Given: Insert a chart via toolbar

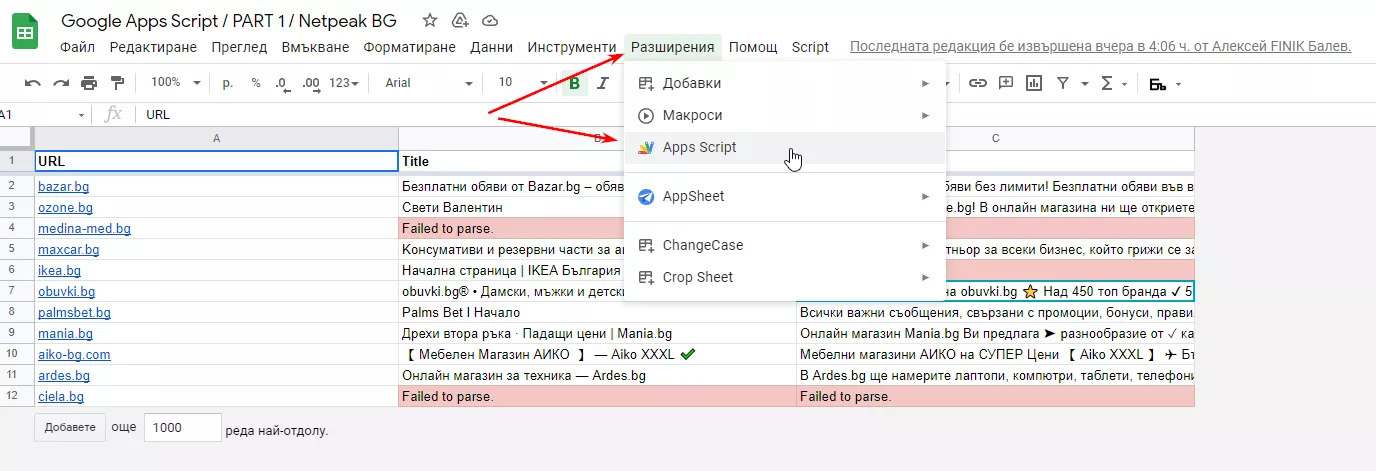Looking at the screenshot, I should click(1034, 83).
